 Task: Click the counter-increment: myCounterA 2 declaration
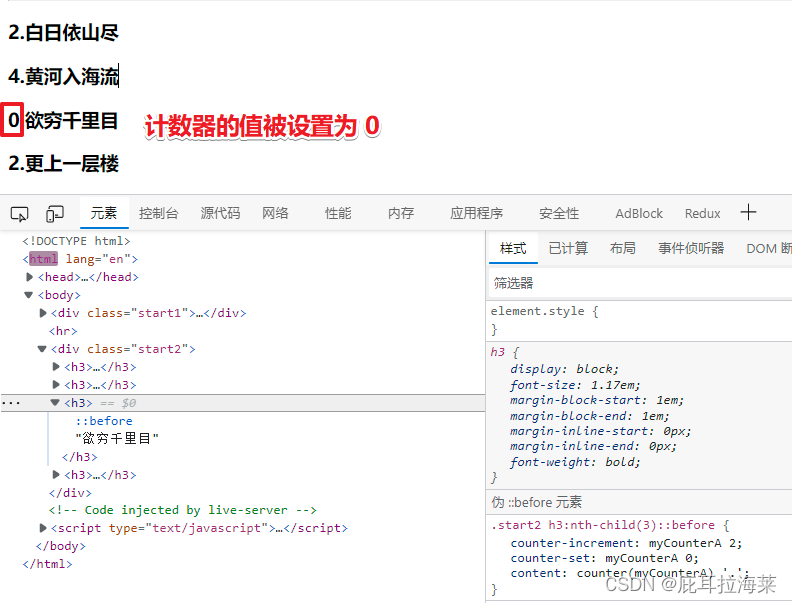(x=626, y=543)
